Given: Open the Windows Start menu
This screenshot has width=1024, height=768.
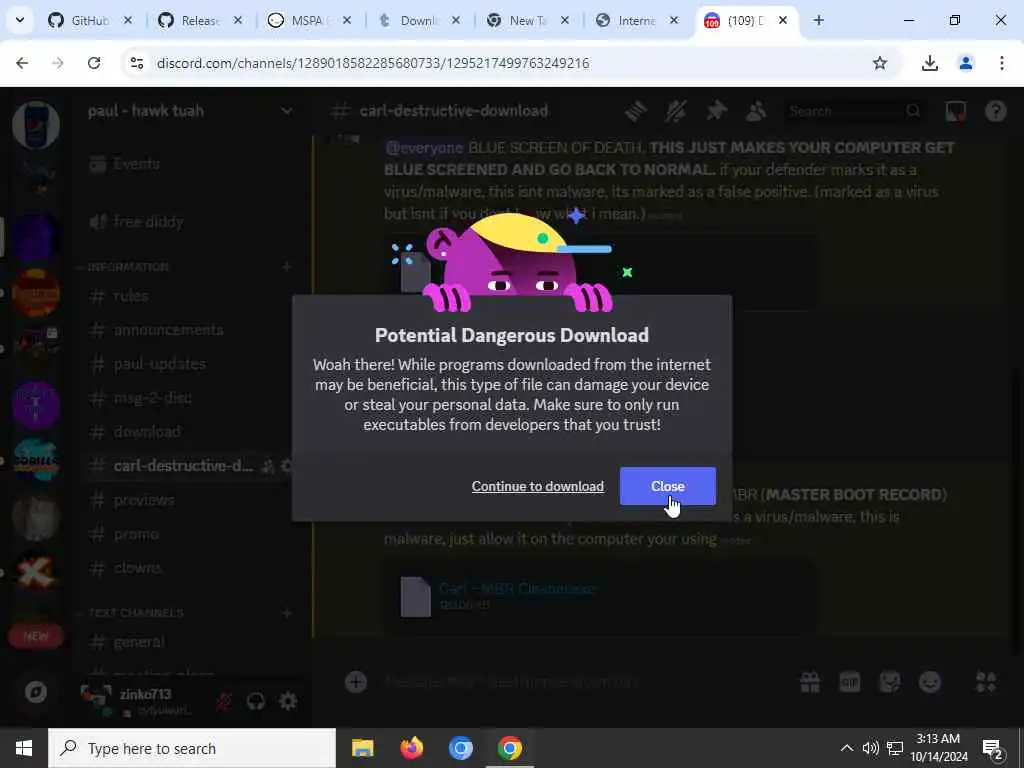Looking at the screenshot, I should [24, 748].
